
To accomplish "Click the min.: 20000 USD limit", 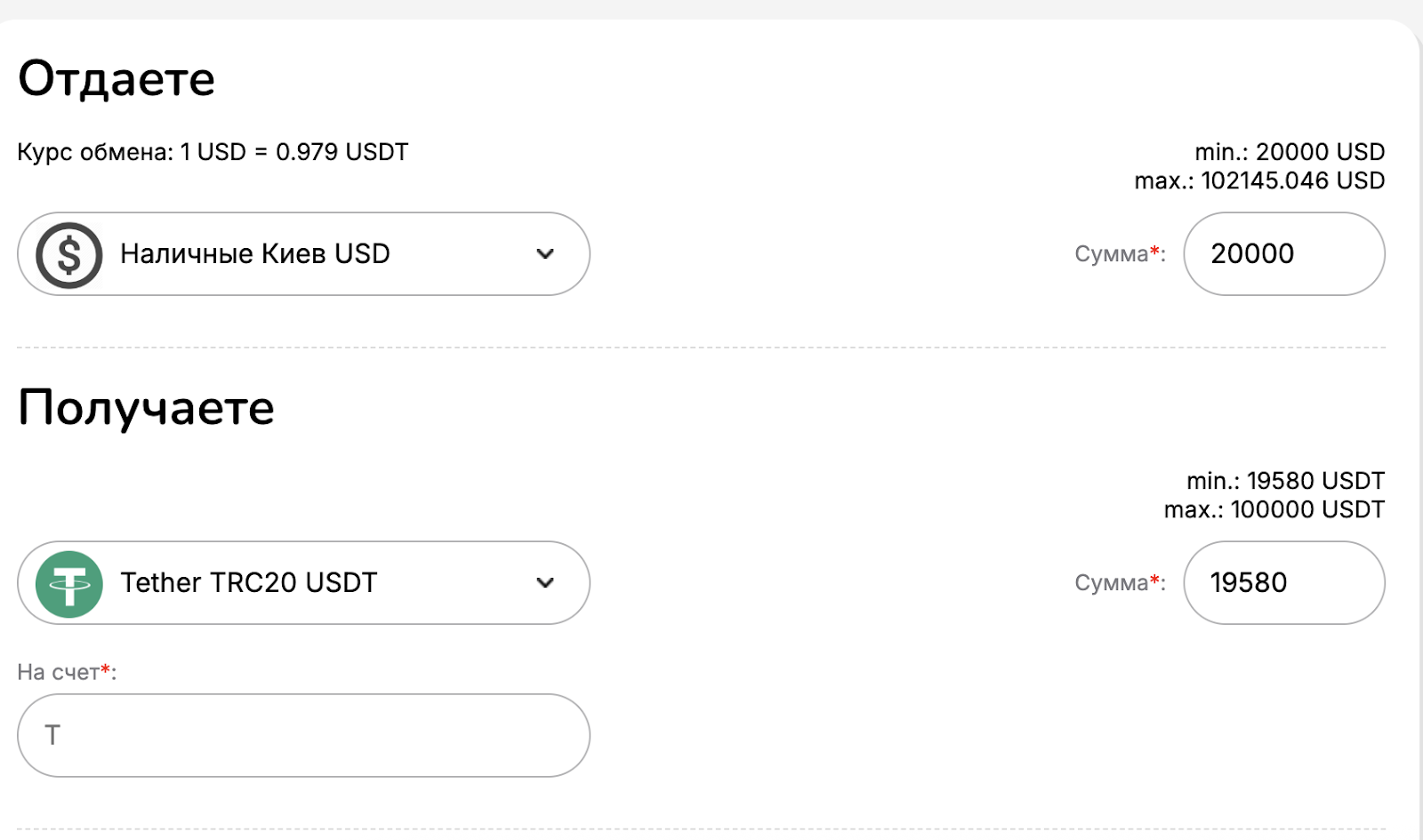I will (x=1290, y=152).
